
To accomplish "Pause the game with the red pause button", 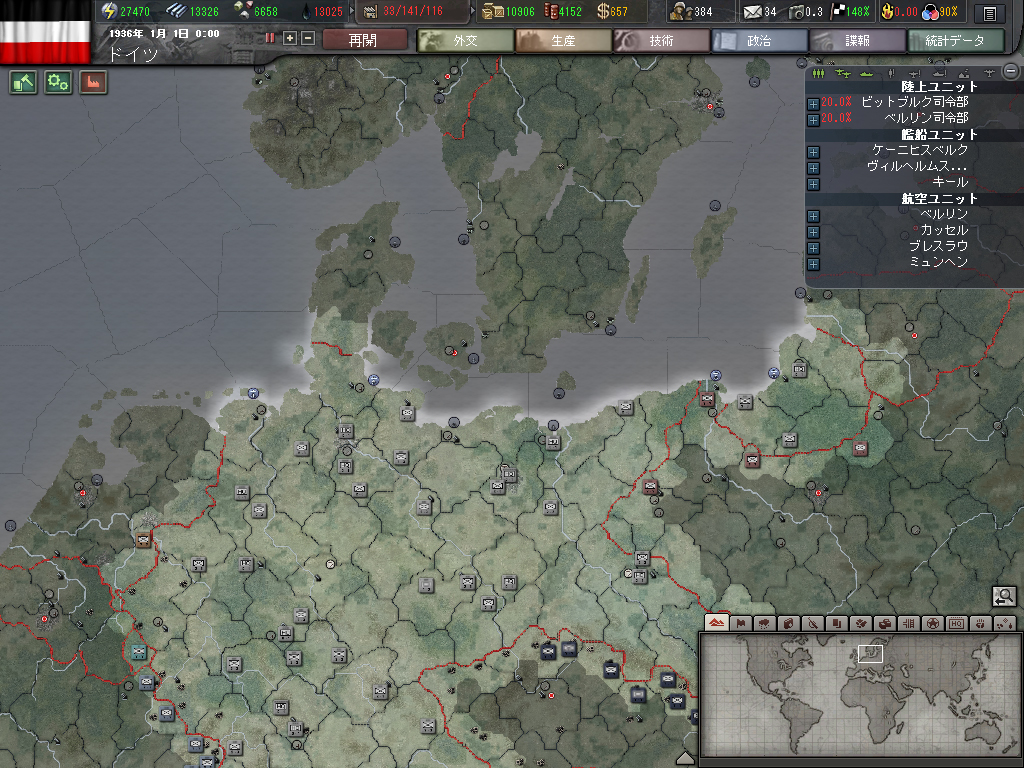I will pyautogui.click(x=270, y=38).
